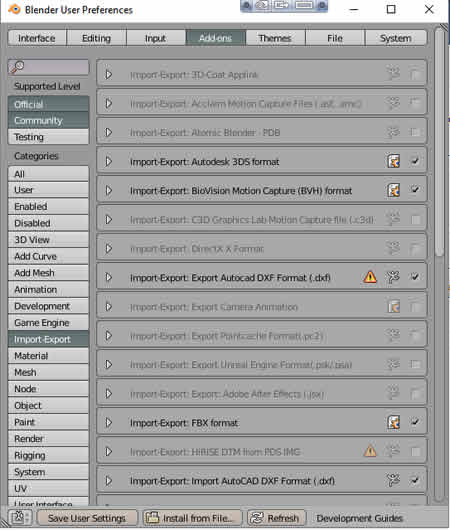Viewport: 450px width, 530px height.
Task: Toggle the Testing support level filter
Action: [x=48, y=137]
